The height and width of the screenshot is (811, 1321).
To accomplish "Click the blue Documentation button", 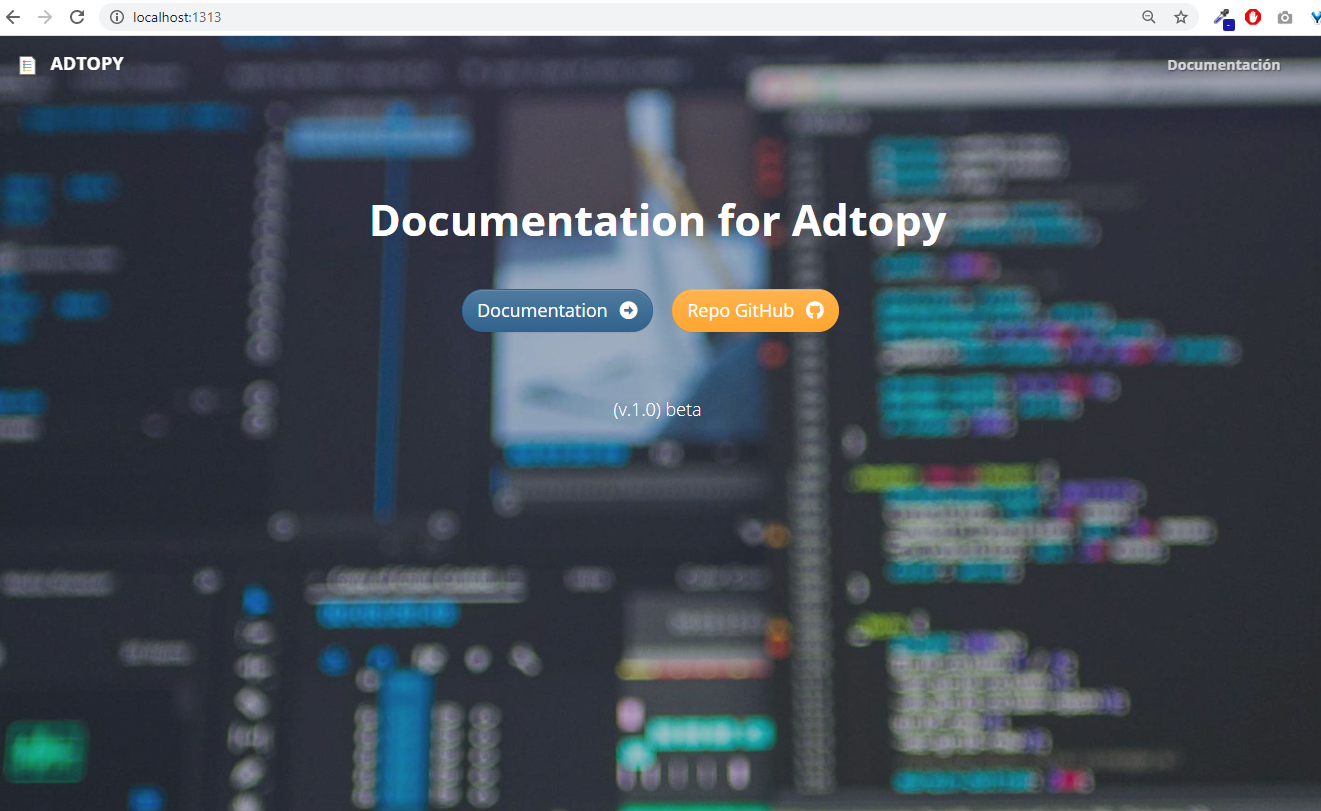I will [557, 311].
